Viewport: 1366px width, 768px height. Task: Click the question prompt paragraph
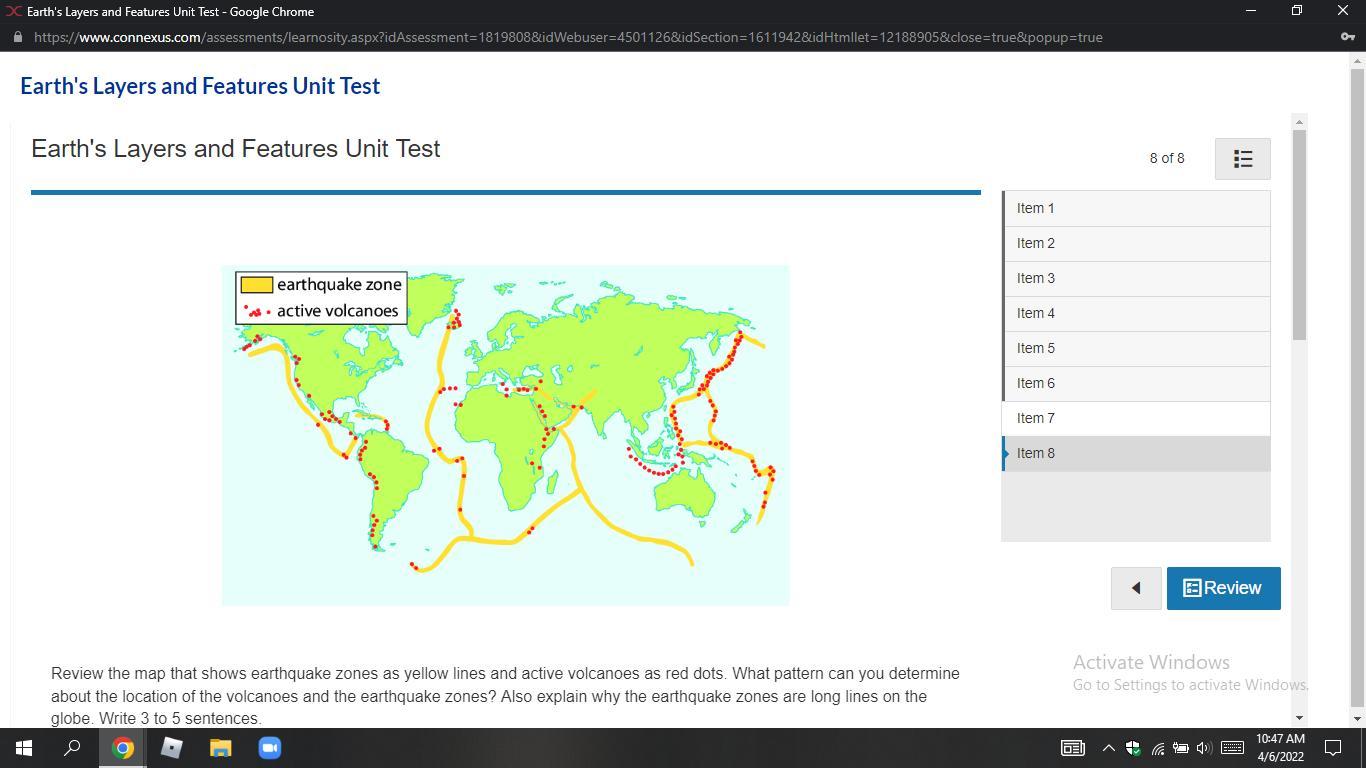(505, 696)
